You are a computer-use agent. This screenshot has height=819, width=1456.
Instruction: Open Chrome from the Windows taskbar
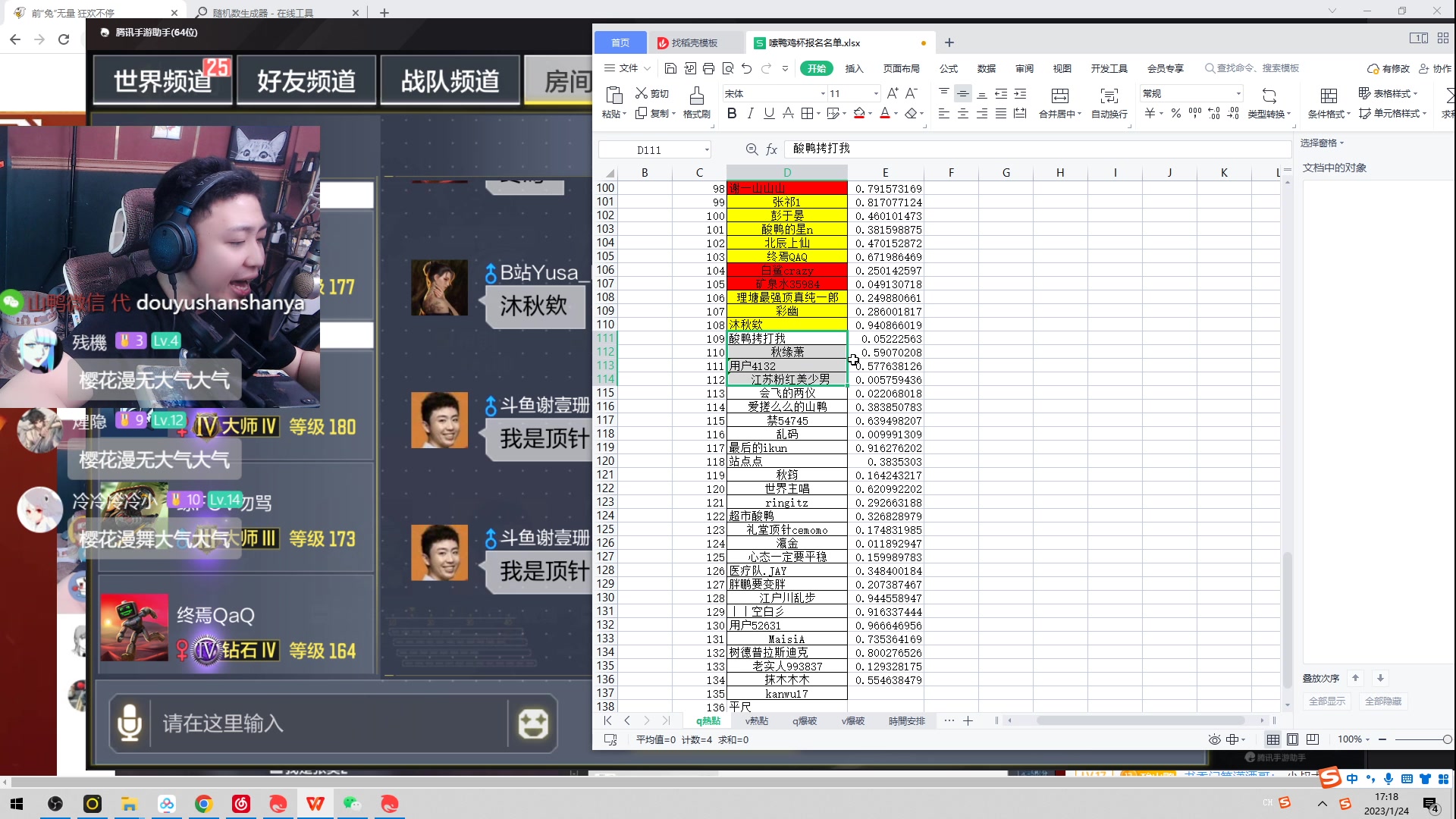[x=204, y=804]
